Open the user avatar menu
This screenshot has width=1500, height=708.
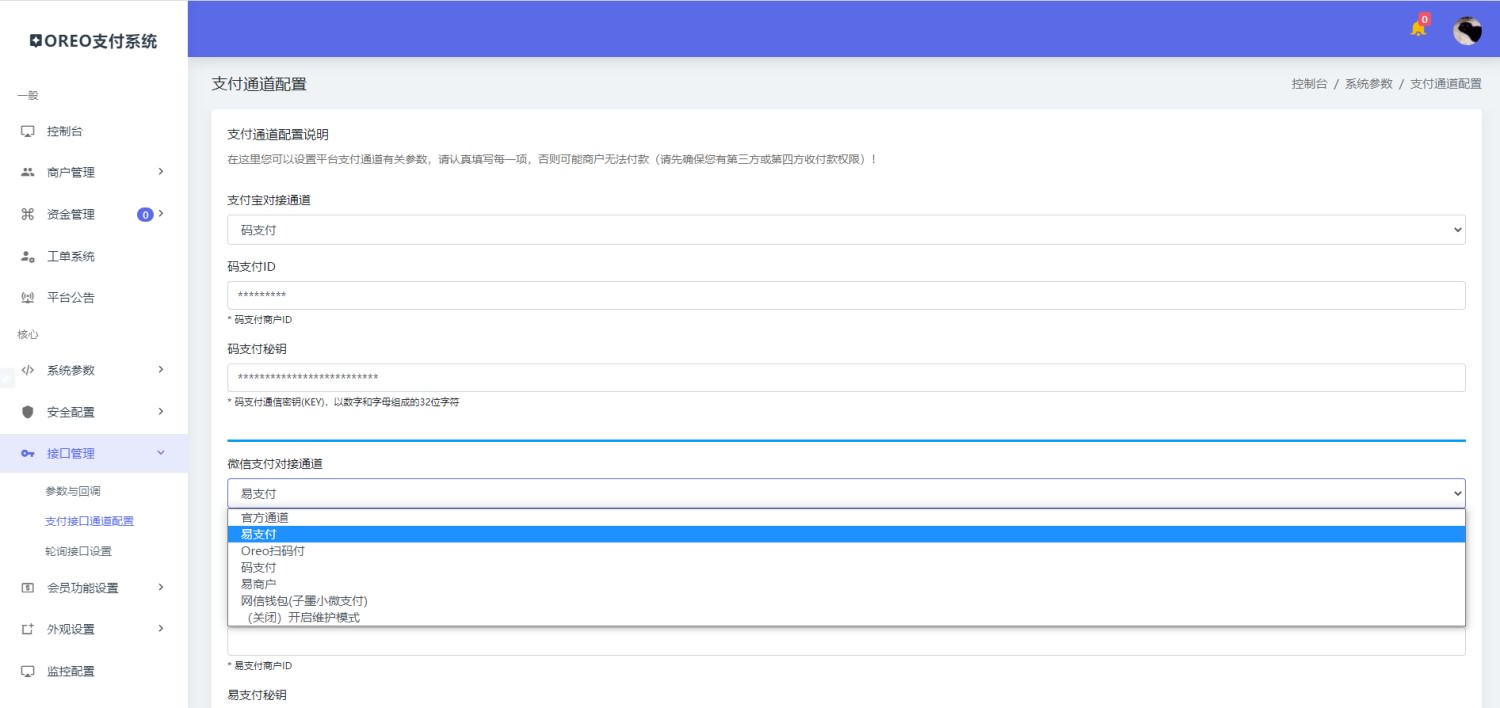(x=1467, y=31)
